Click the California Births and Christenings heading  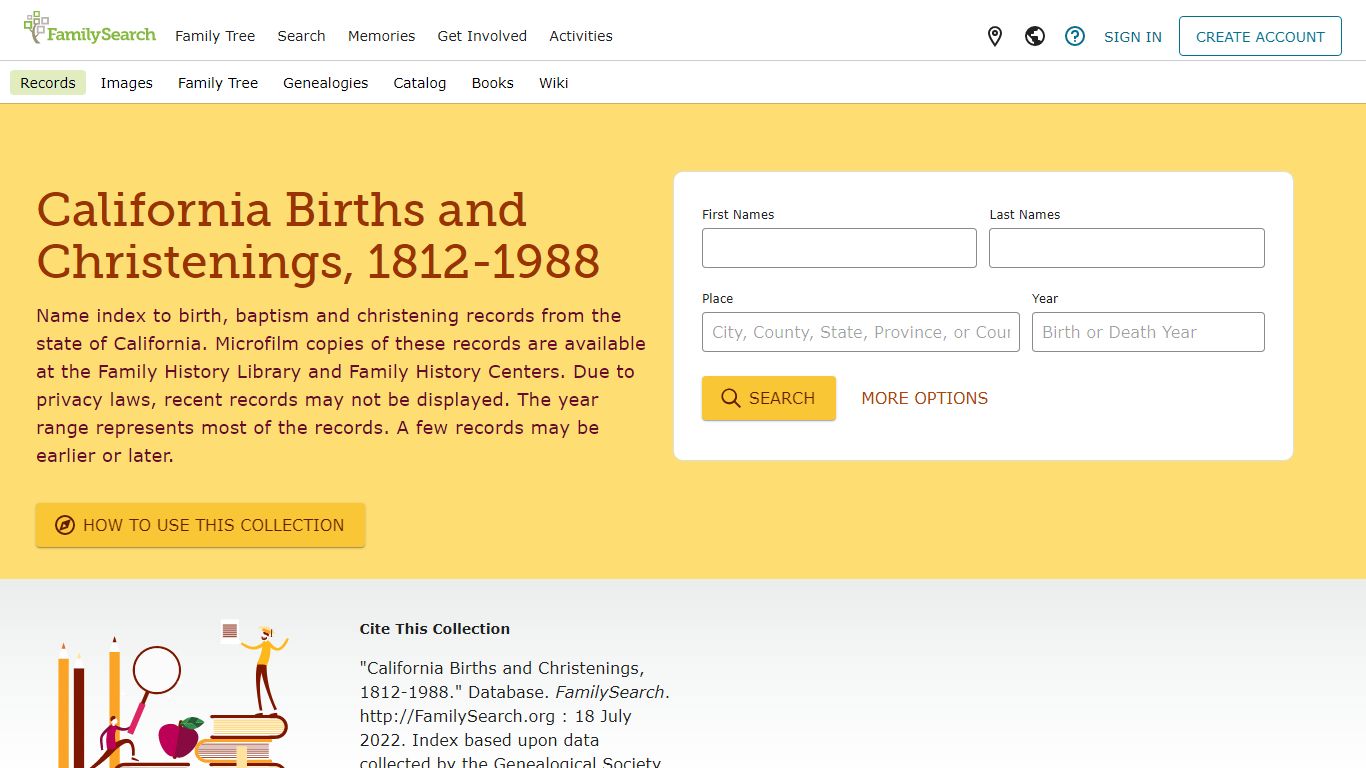(x=318, y=235)
